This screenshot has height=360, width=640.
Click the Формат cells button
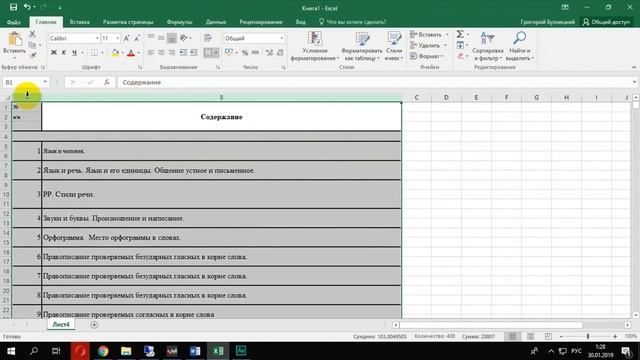pos(427,56)
